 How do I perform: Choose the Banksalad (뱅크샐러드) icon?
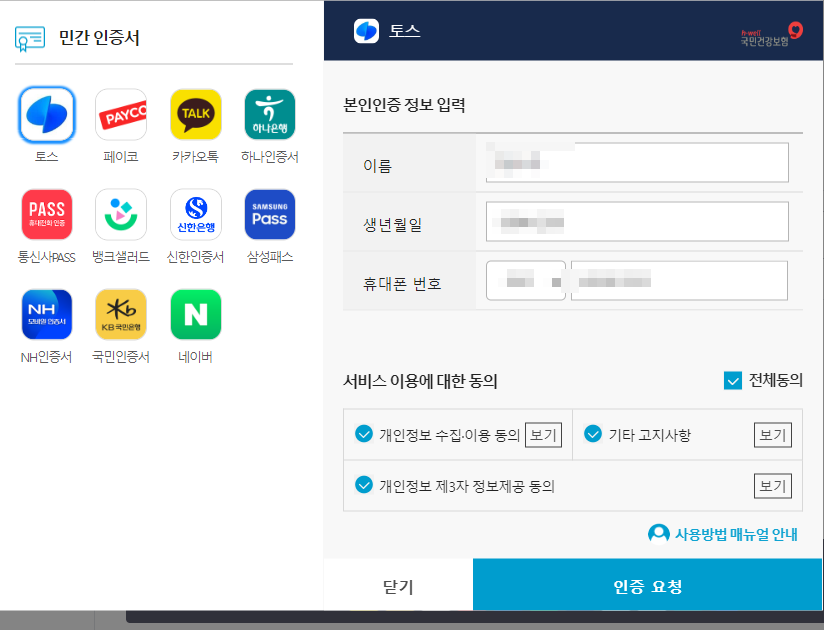(121, 214)
